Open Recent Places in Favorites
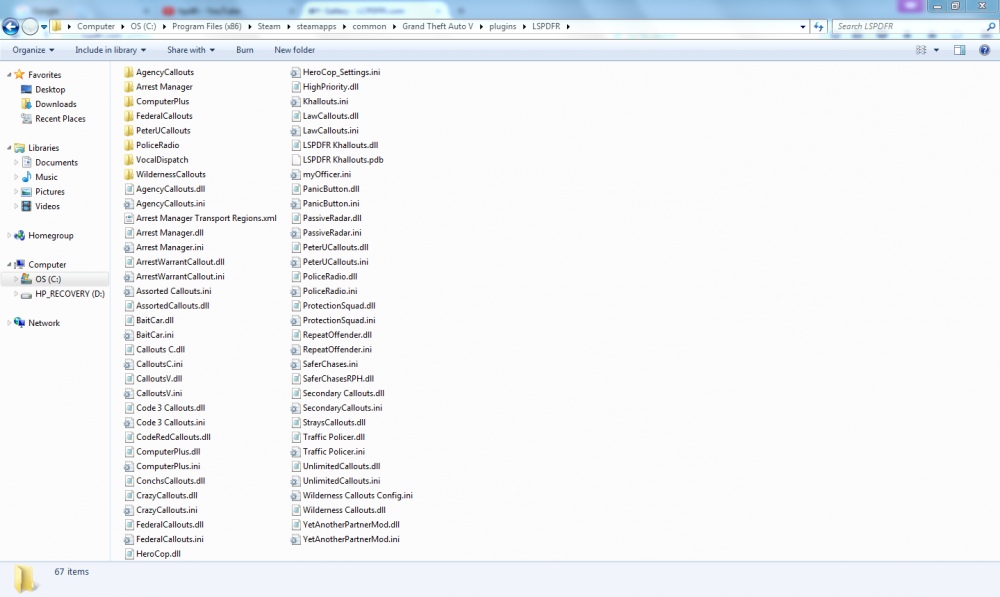 tap(60, 119)
